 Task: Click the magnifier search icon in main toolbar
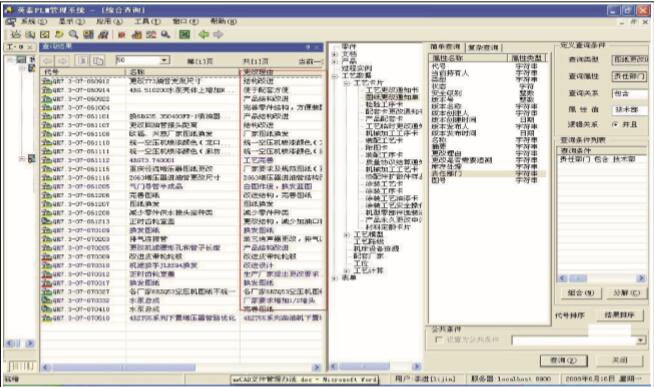[73, 35]
